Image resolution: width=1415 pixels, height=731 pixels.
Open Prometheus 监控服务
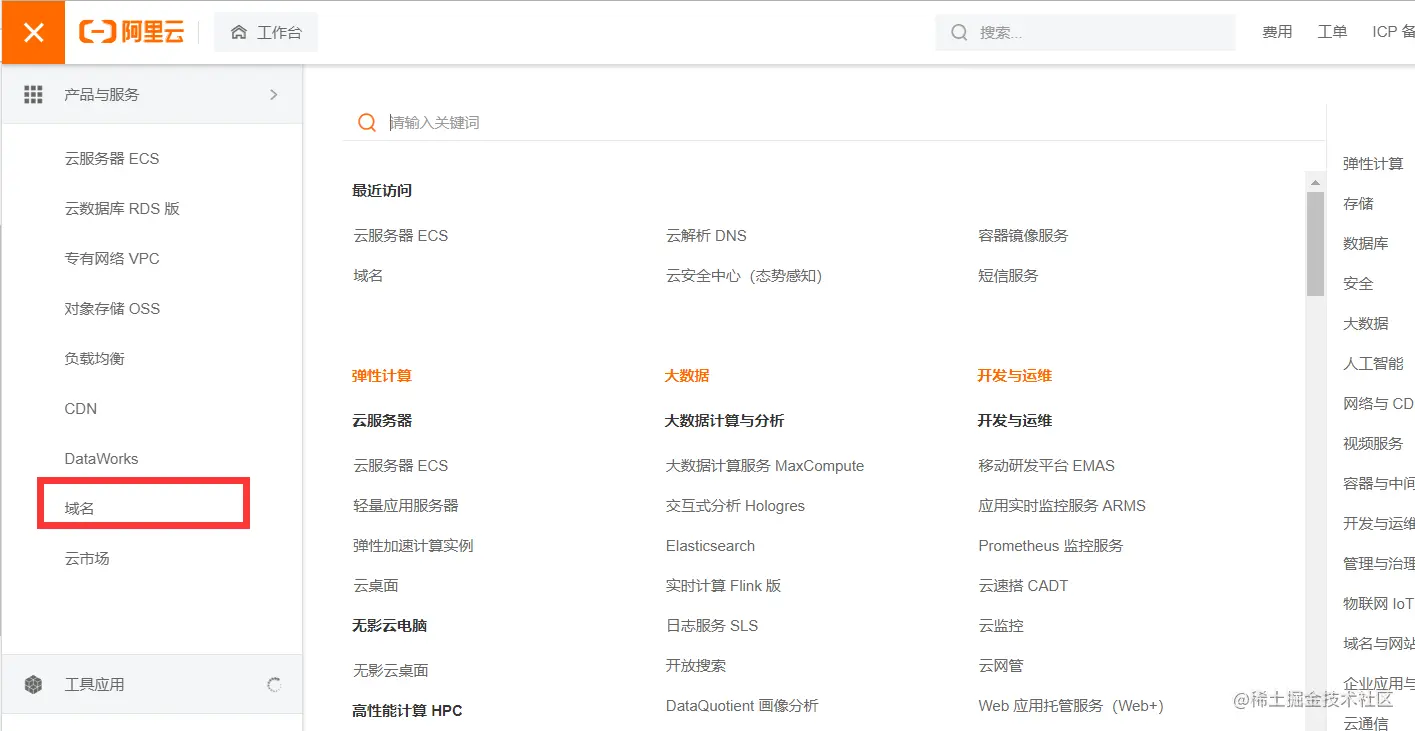[1051, 545]
